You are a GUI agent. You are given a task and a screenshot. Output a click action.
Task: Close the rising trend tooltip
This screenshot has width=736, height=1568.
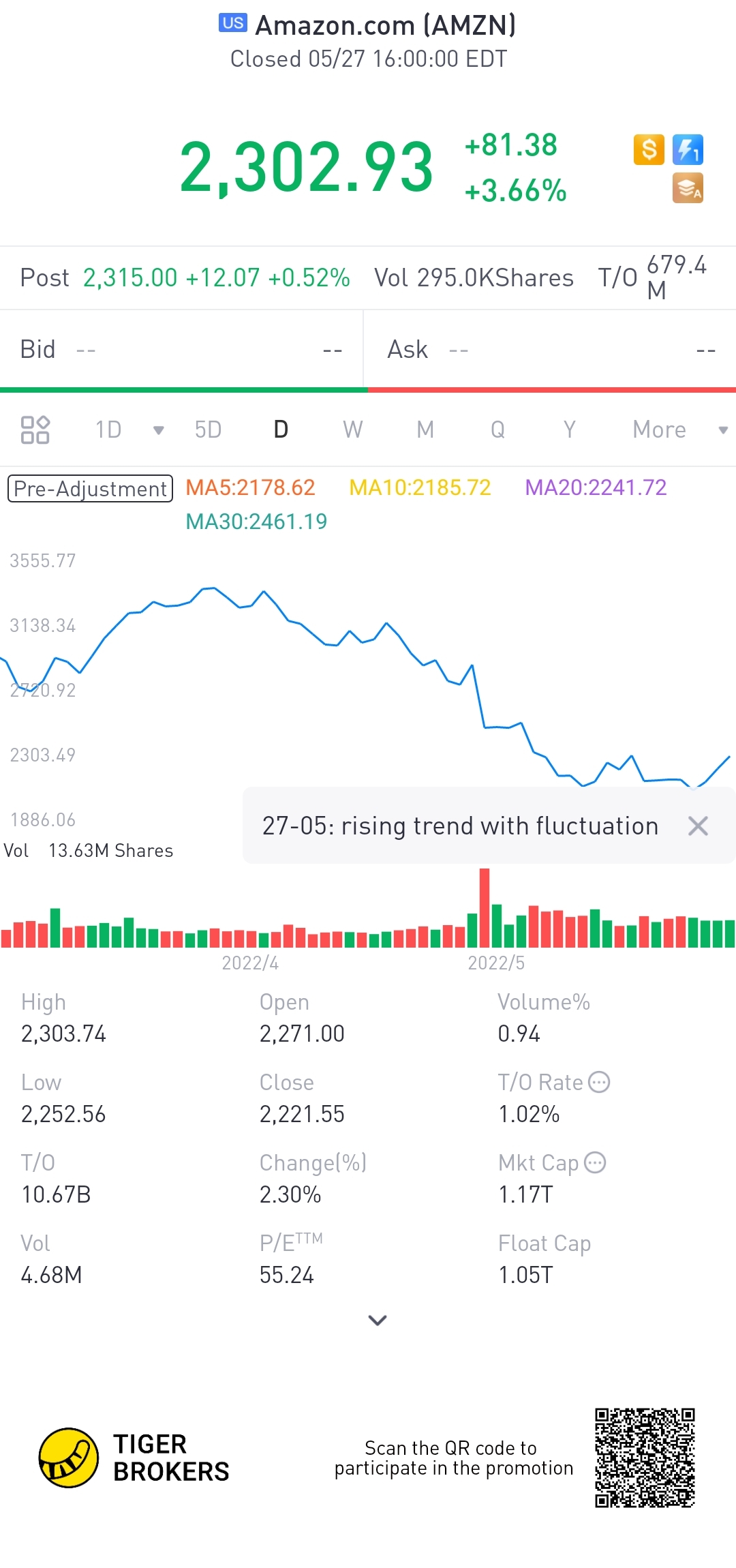(698, 826)
